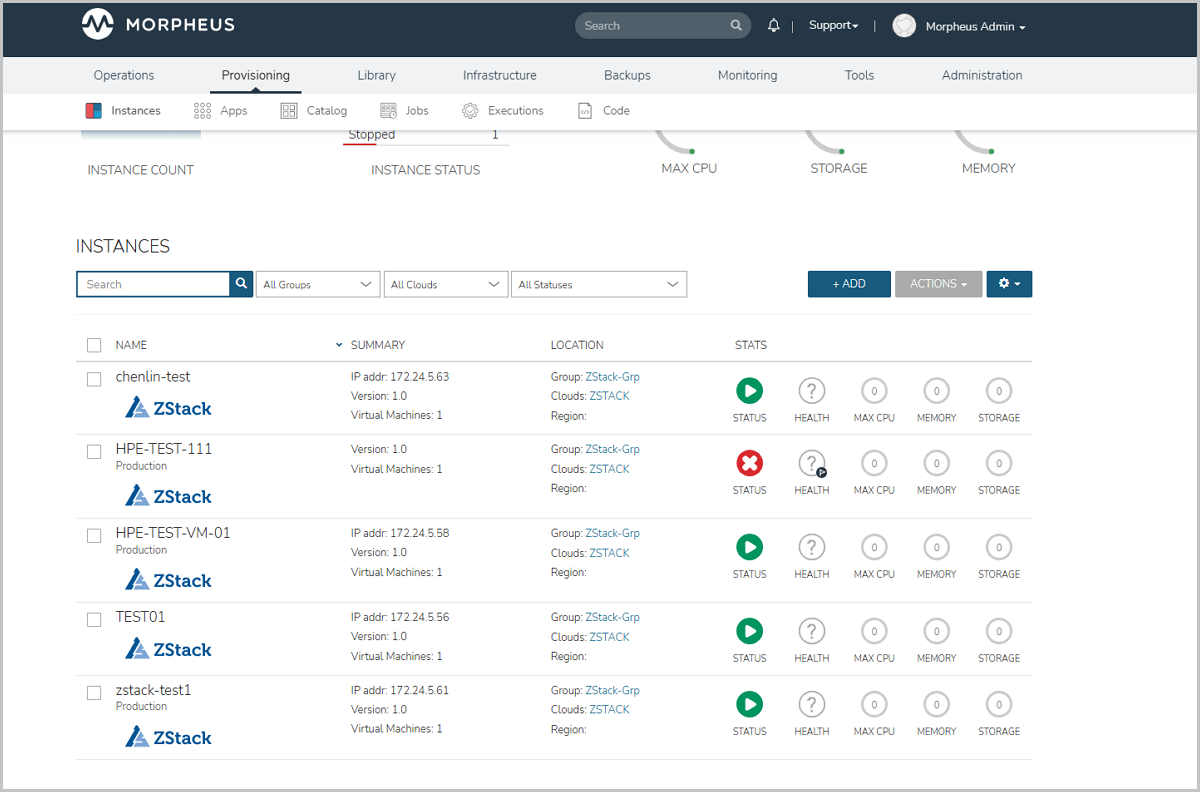Viewport: 1200px width, 792px height.
Task: Click the Morpheus logo in header
Action: pyautogui.click(x=97, y=26)
